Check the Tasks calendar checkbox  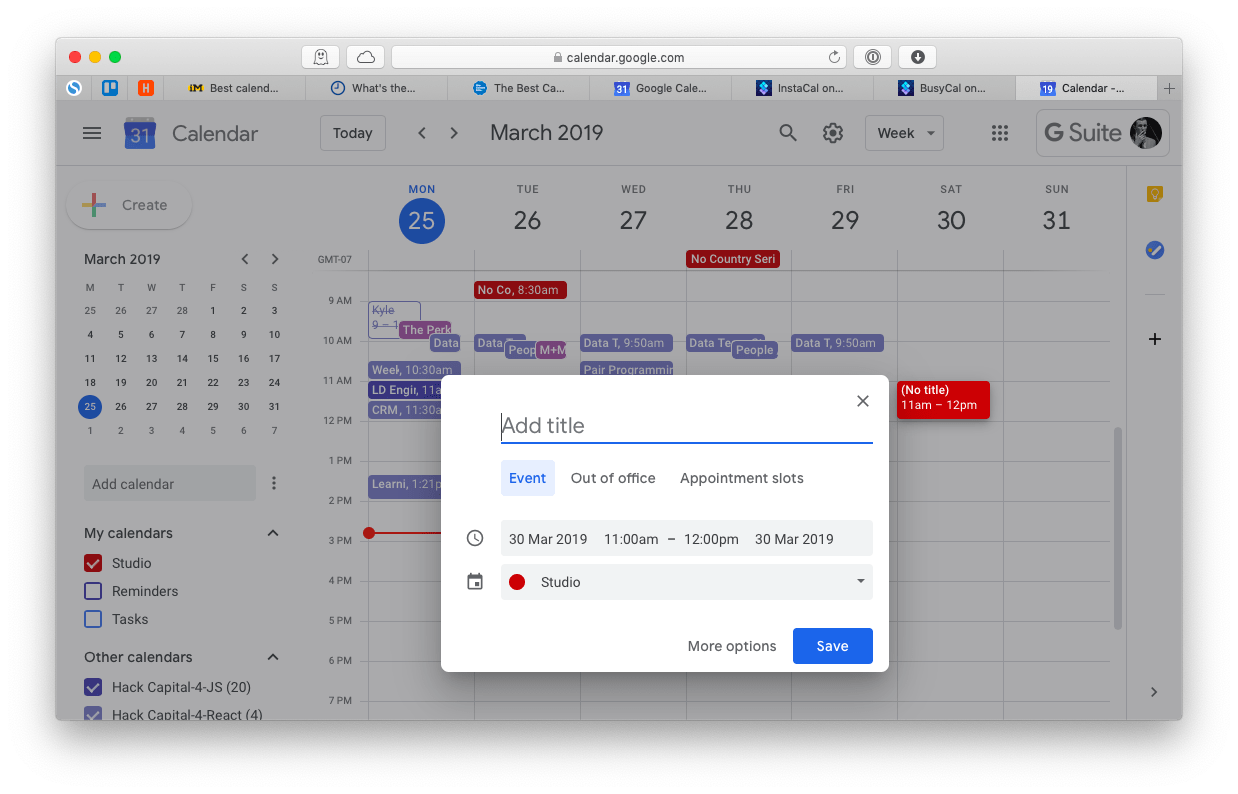click(x=93, y=619)
